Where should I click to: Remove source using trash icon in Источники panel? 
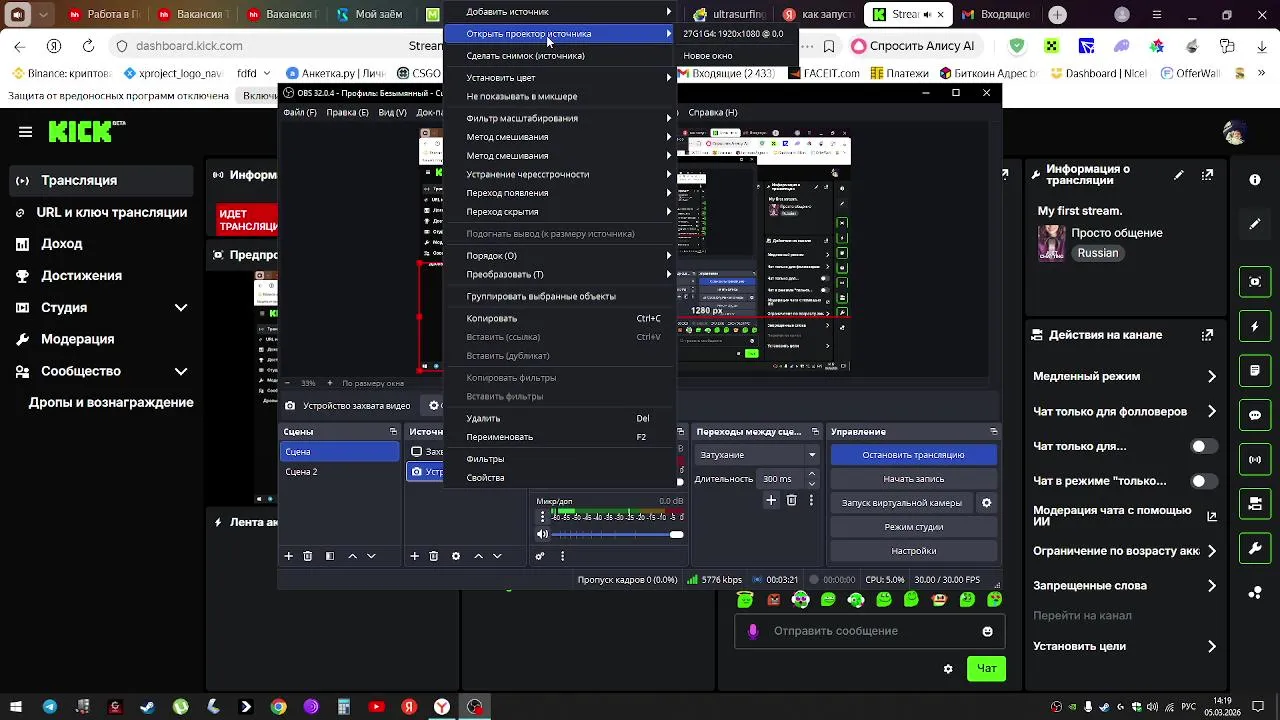434,556
